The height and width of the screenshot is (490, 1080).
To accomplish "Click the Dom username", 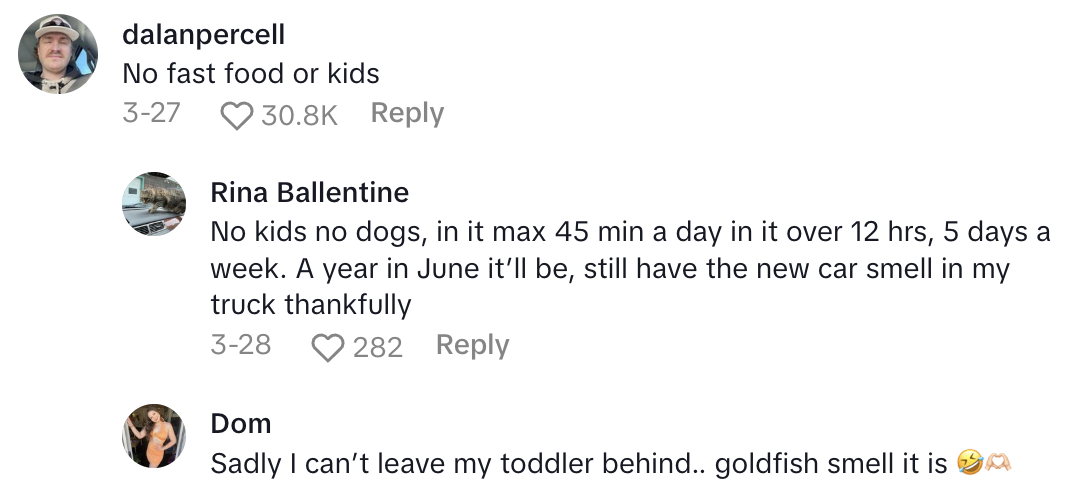I will click(240, 423).
